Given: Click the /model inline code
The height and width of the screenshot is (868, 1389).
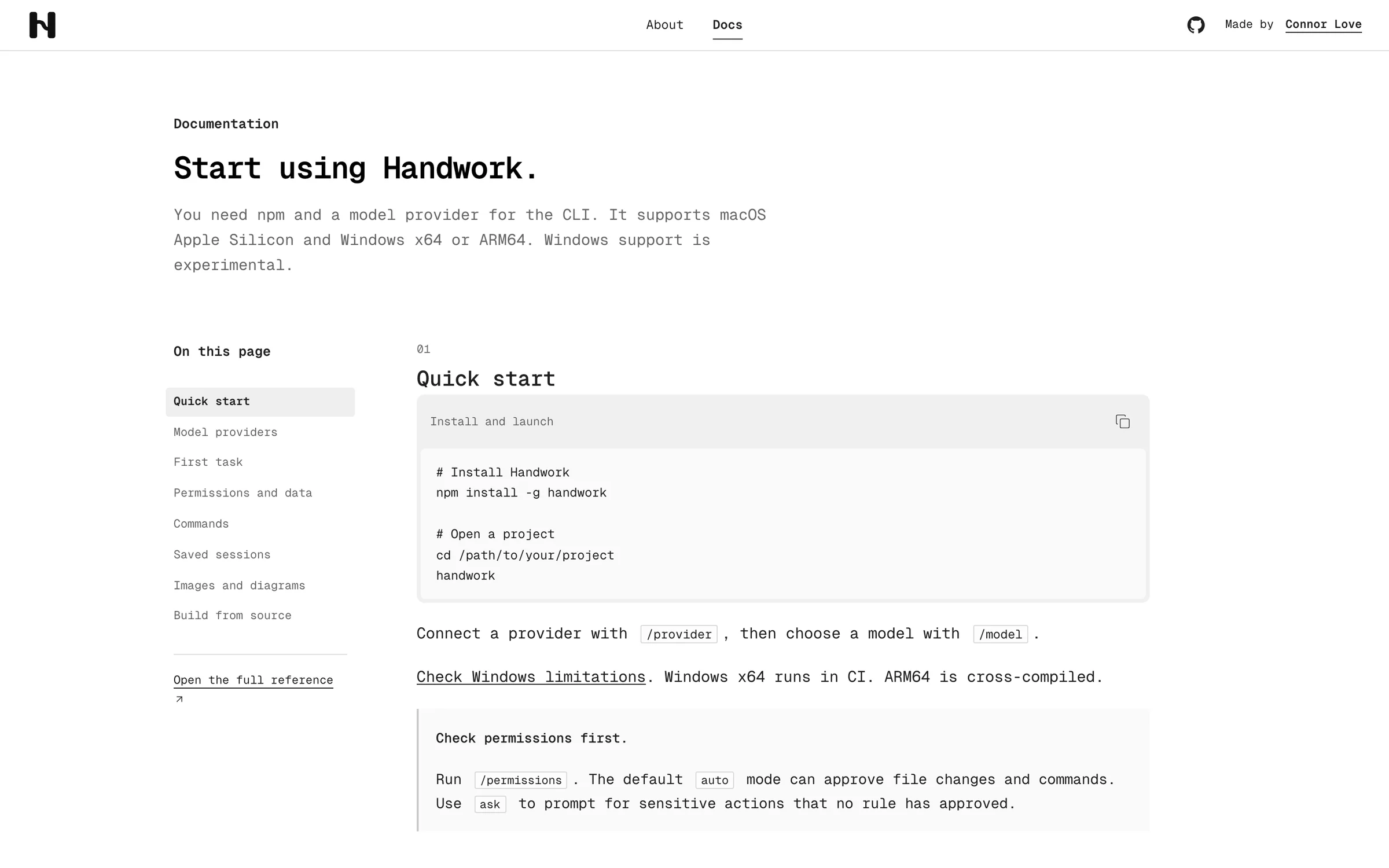Looking at the screenshot, I should point(1000,634).
